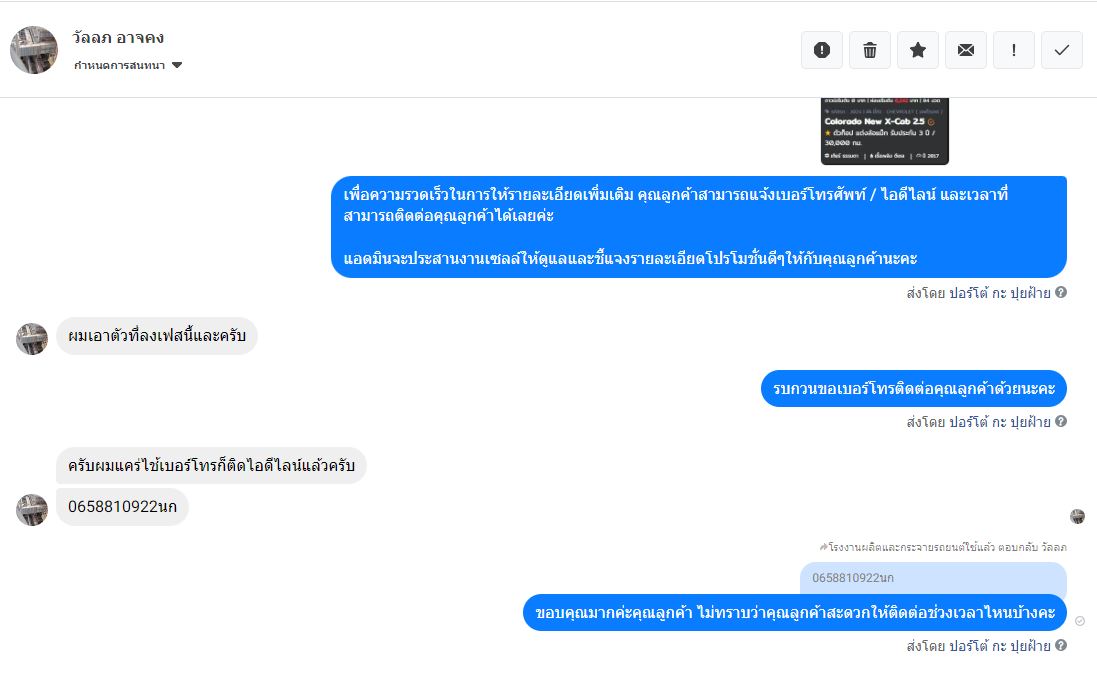Mark conversation as spam using octagon icon

[822, 50]
